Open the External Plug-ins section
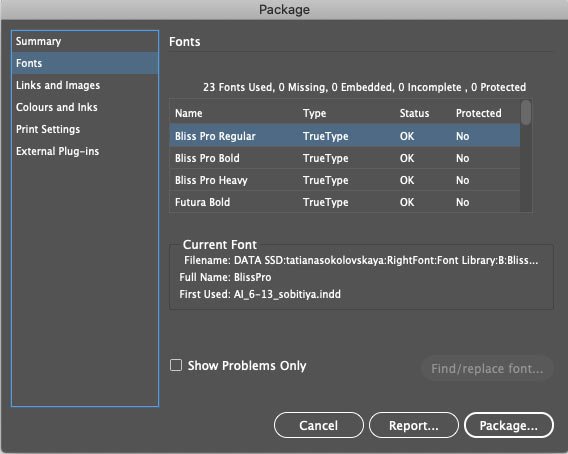This screenshot has height=454, width=568. [x=85, y=151]
